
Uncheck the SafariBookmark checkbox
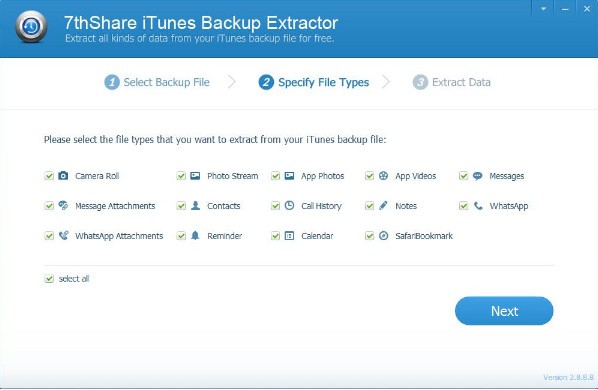(x=369, y=236)
